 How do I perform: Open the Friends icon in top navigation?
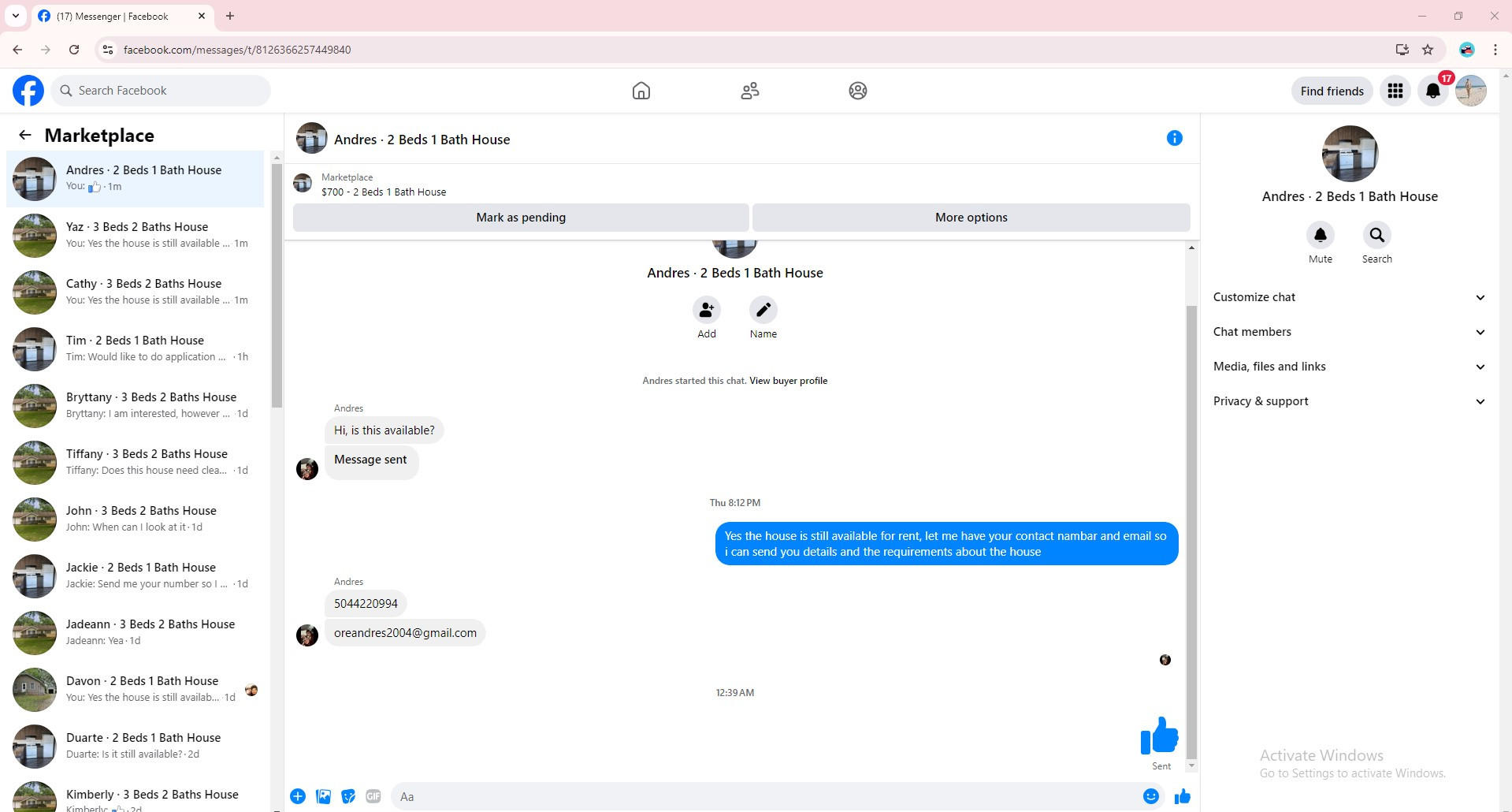(x=750, y=91)
